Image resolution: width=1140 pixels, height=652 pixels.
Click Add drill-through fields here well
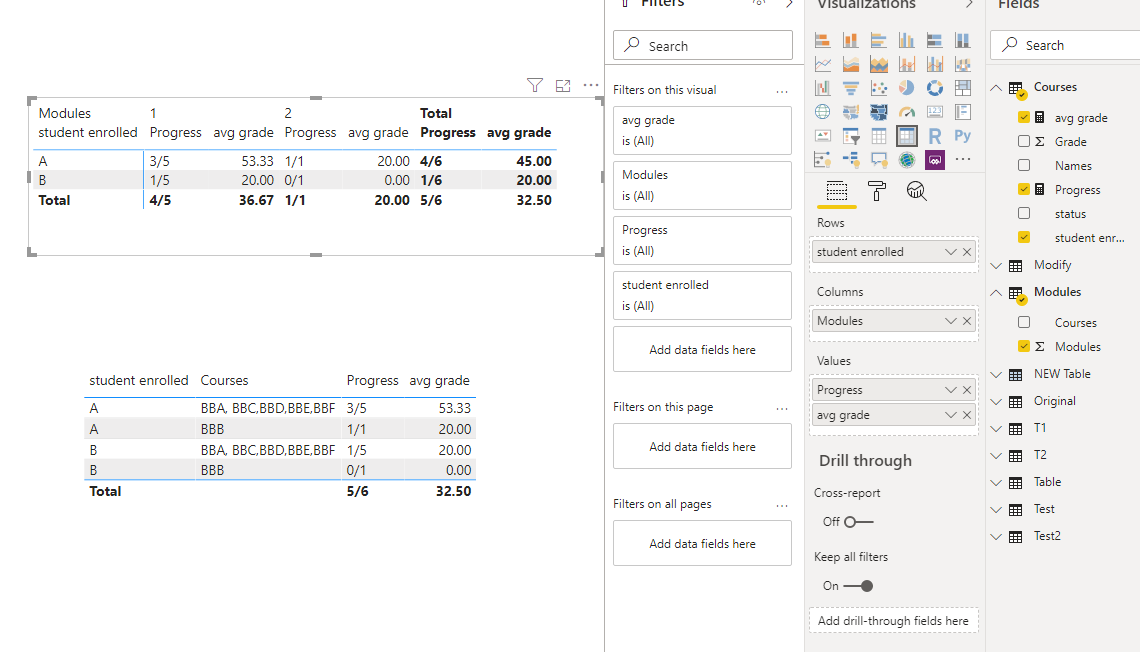coord(894,621)
